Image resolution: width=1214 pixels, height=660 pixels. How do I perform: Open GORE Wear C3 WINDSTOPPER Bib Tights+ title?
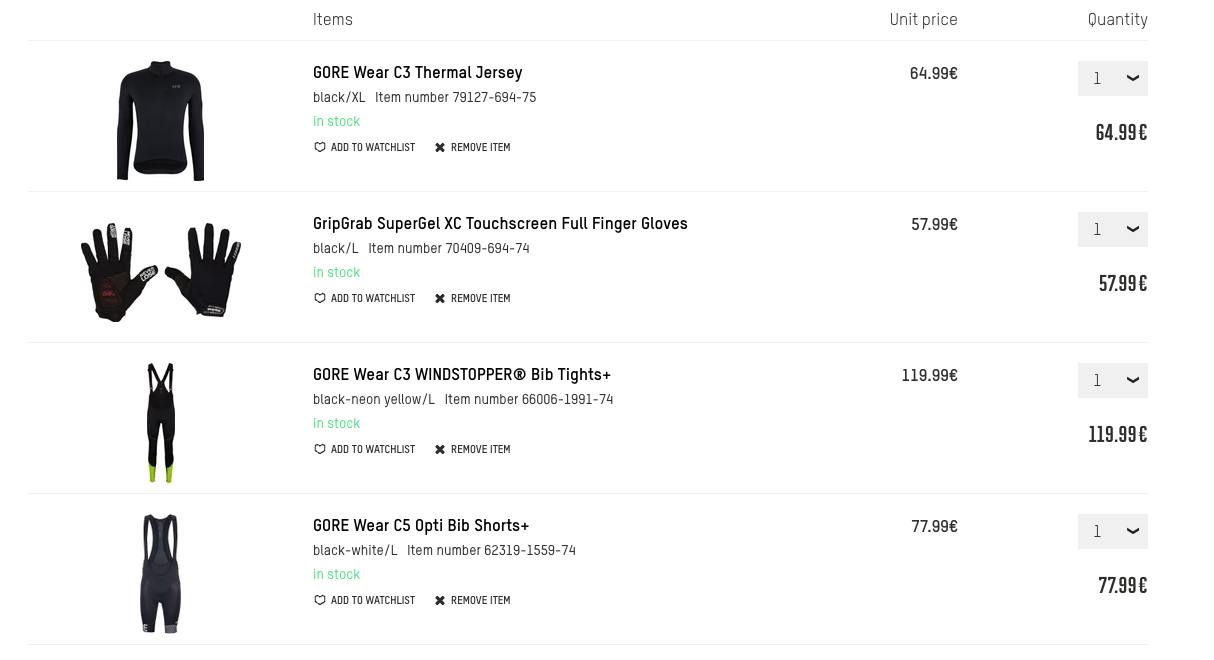(x=461, y=375)
